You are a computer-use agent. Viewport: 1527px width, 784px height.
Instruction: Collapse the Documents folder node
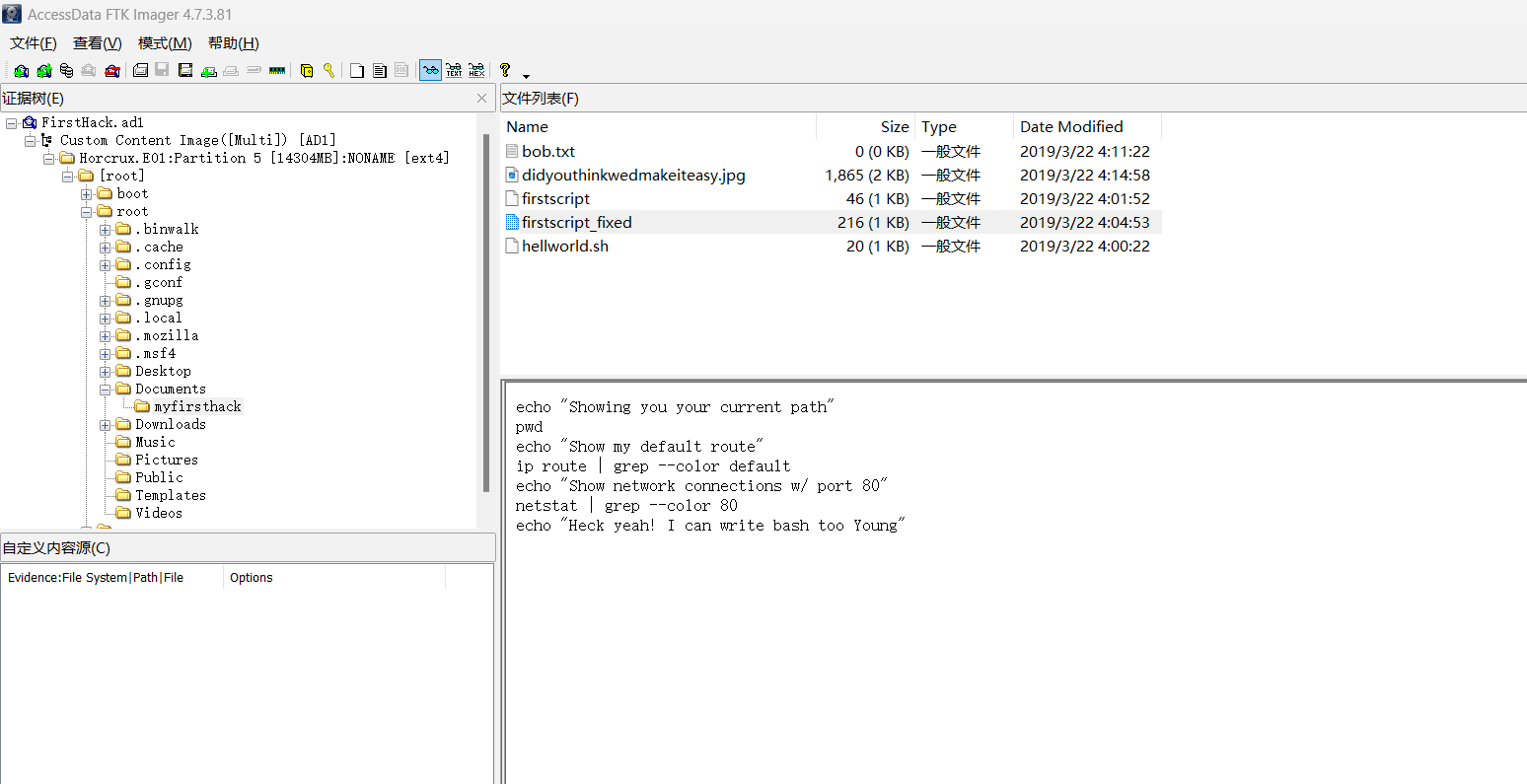105,390
